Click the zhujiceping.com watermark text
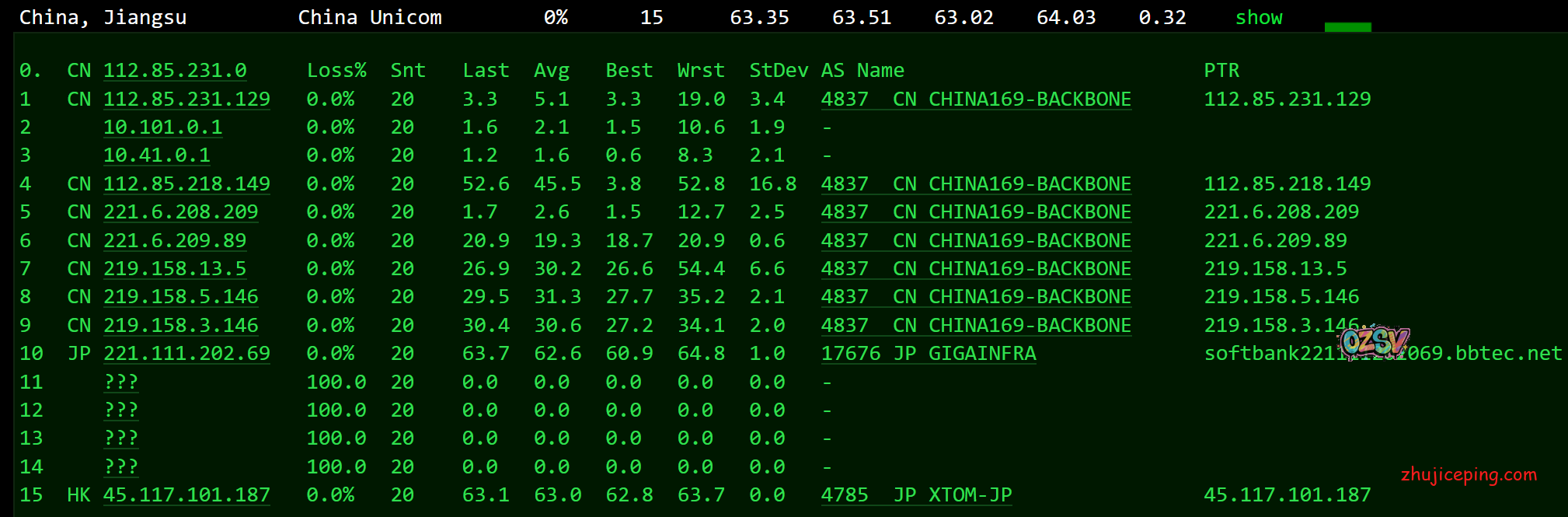 [x=1469, y=474]
